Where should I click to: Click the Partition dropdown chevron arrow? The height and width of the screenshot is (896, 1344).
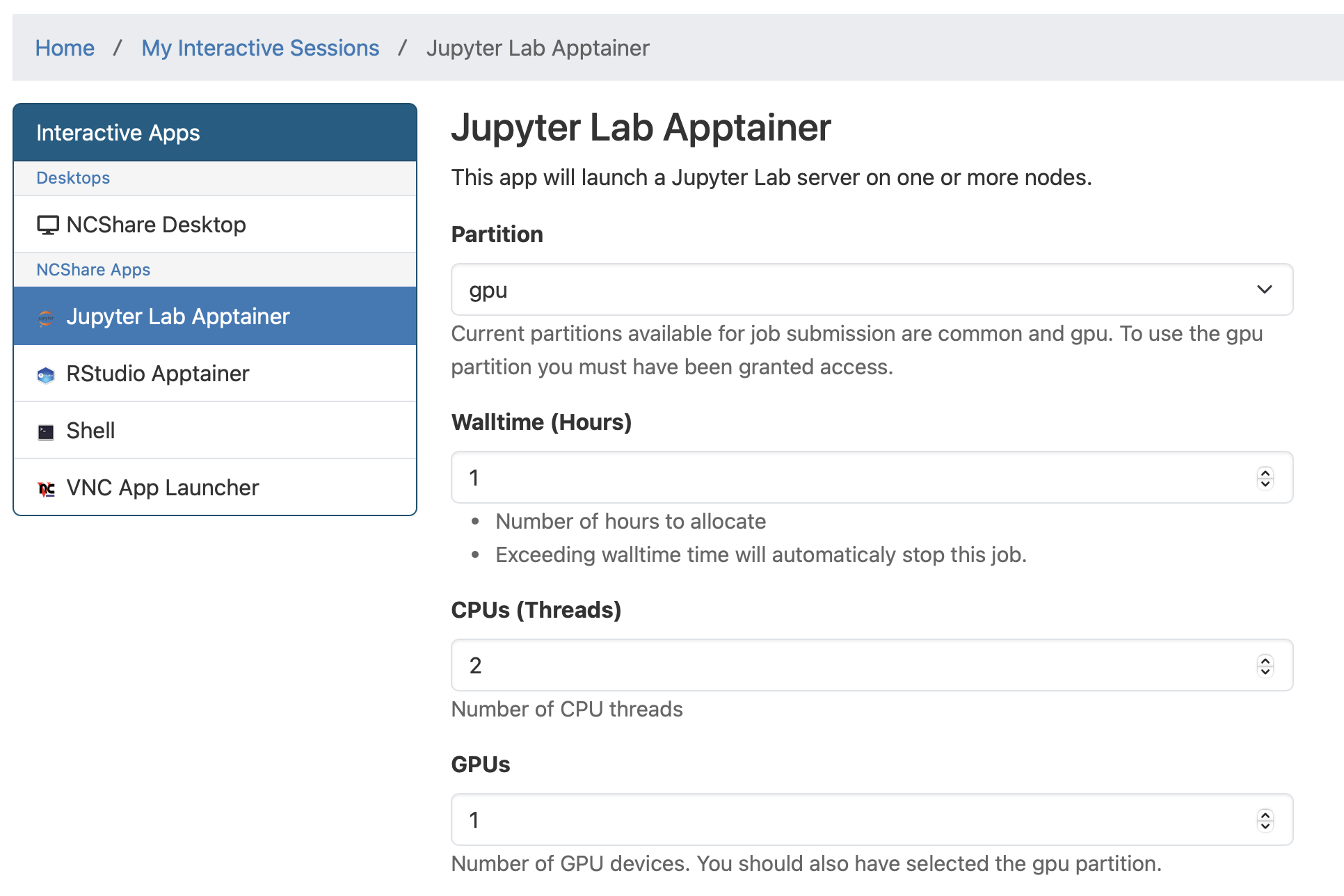1264,289
